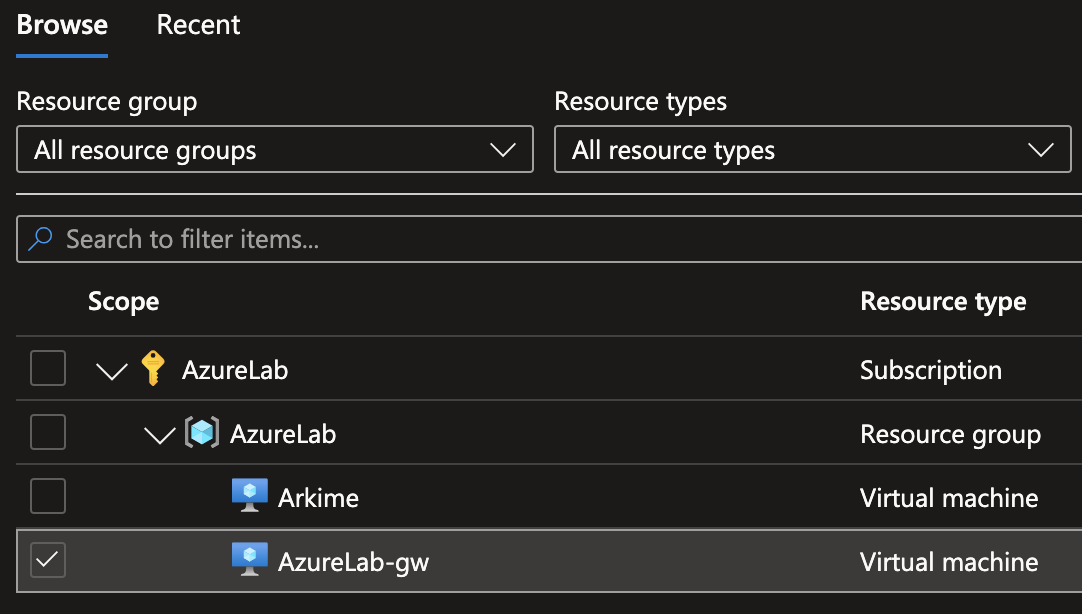Collapse the AzureLab subscription tree node
1082x614 pixels.
coord(112,371)
